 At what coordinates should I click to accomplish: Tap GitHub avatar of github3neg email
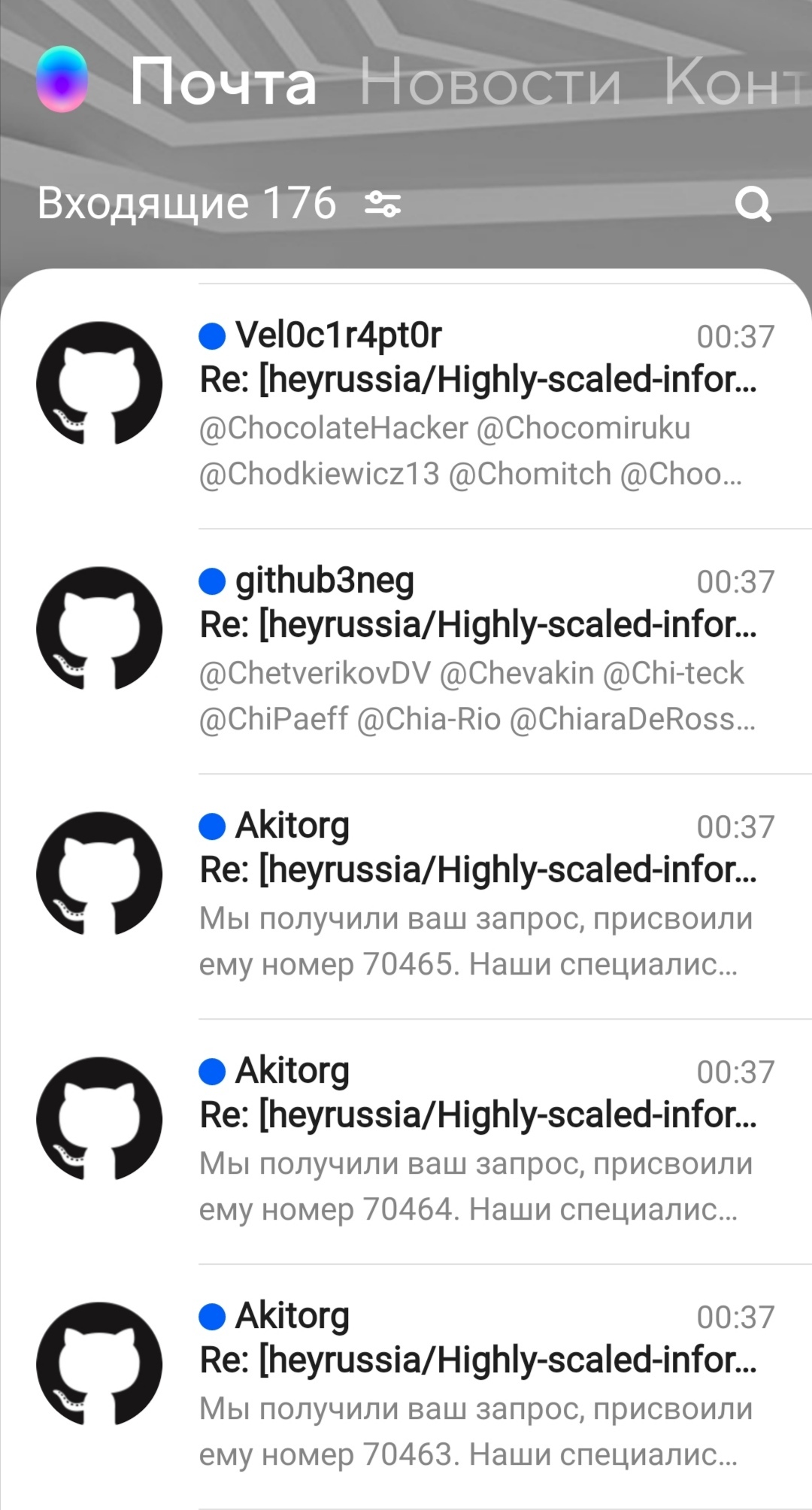pyautogui.click(x=99, y=629)
